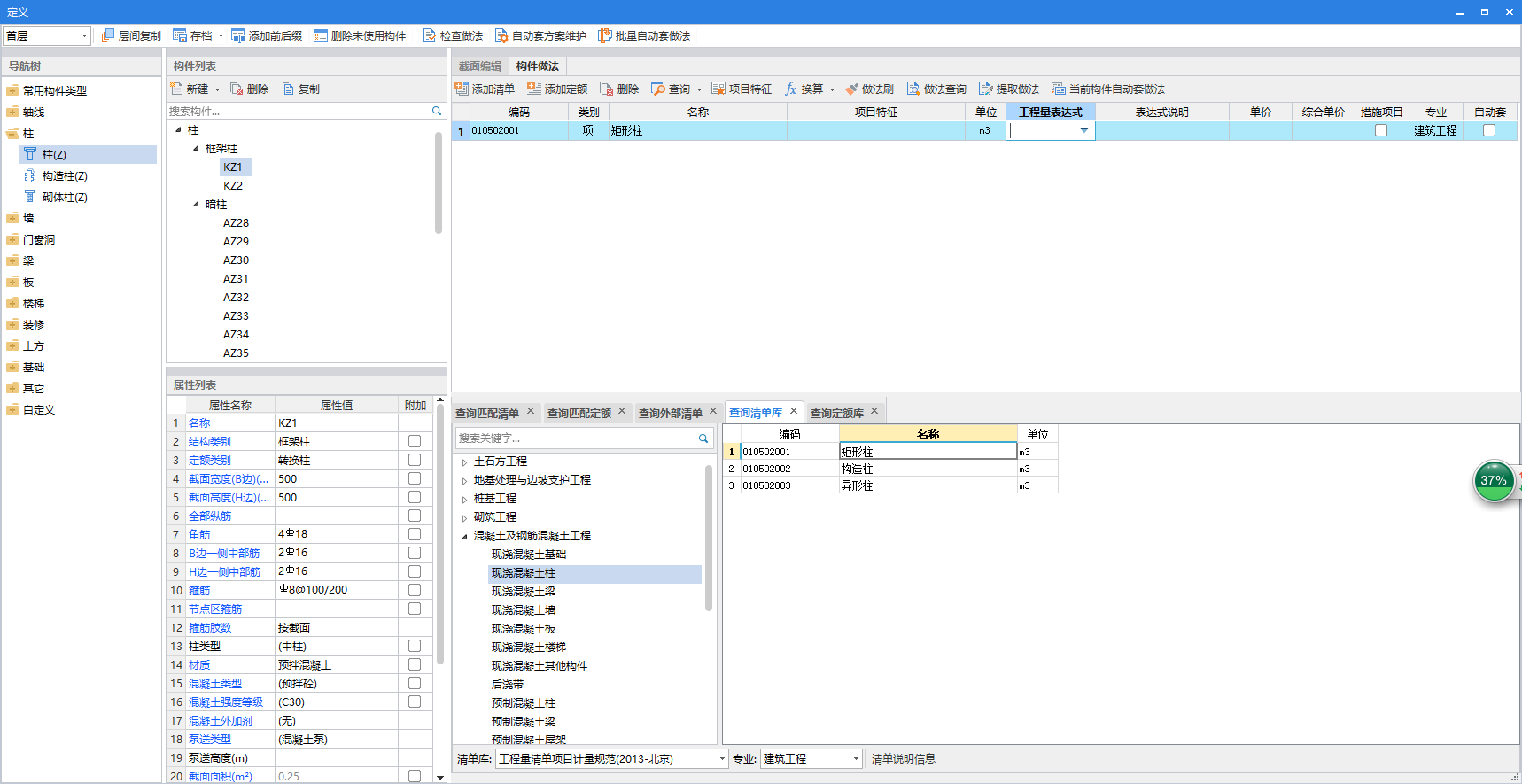
Task: Open the 专业 建筑工程 dropdown
Action: pos(856,759)
